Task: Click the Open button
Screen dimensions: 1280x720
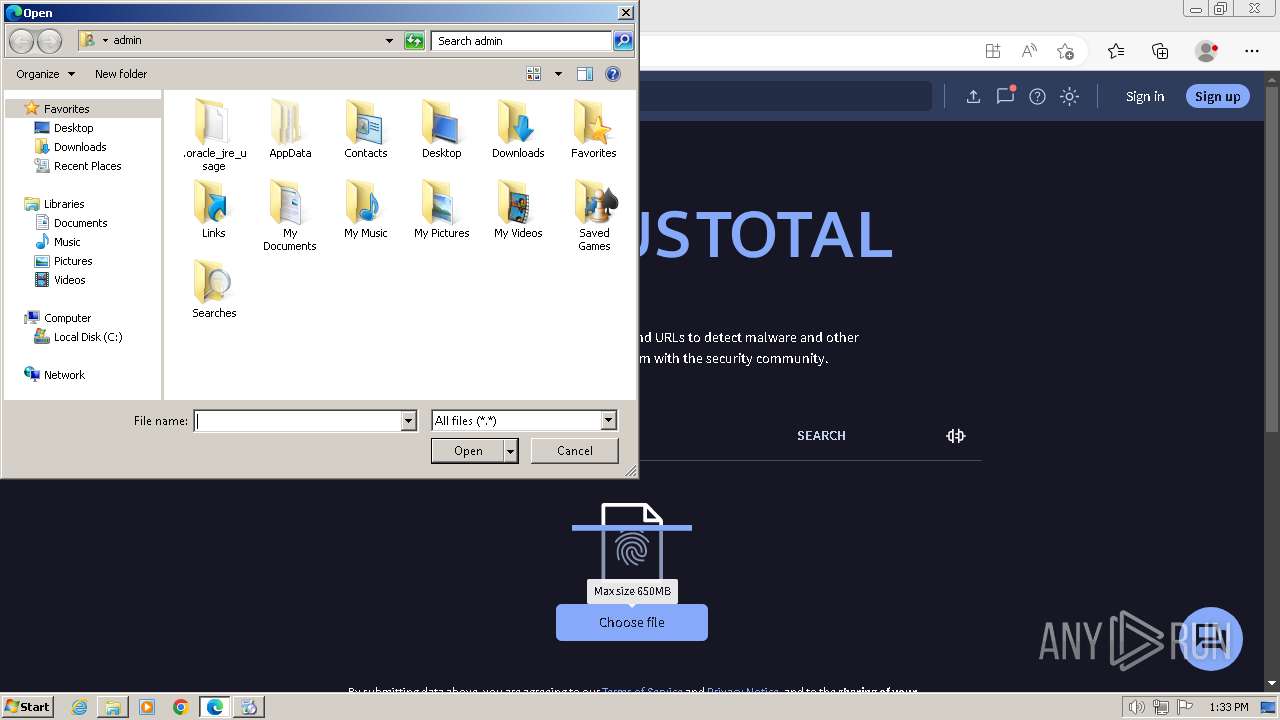Action: [468, 451]
